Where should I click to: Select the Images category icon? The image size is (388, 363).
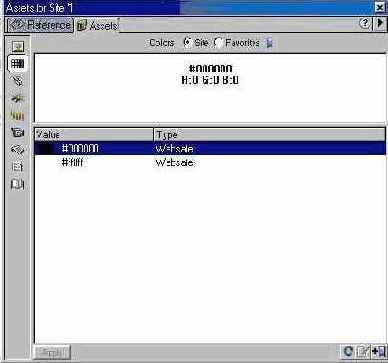click(x=17, y=46)
